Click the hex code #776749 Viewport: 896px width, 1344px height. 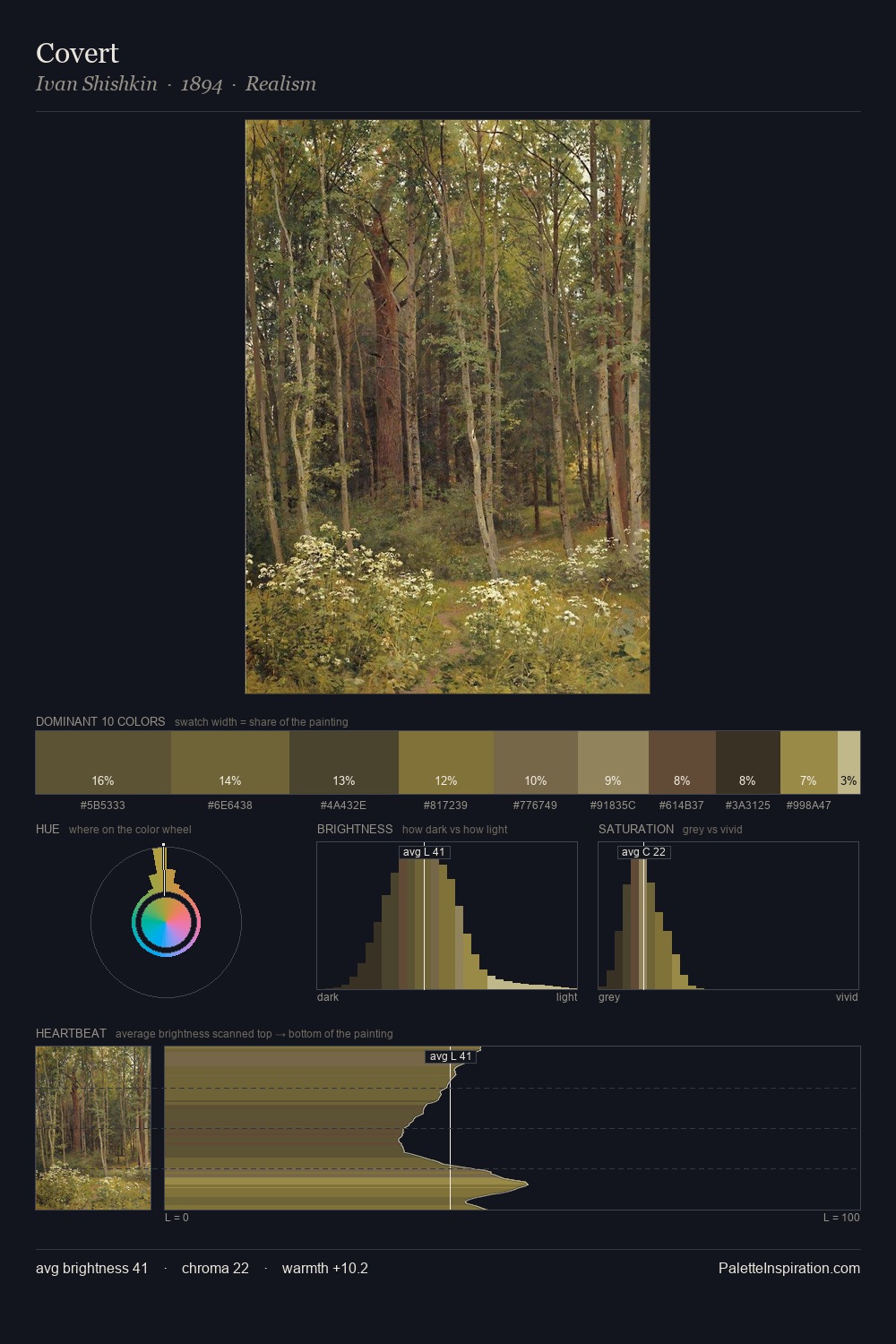click(x=535, y=806)
